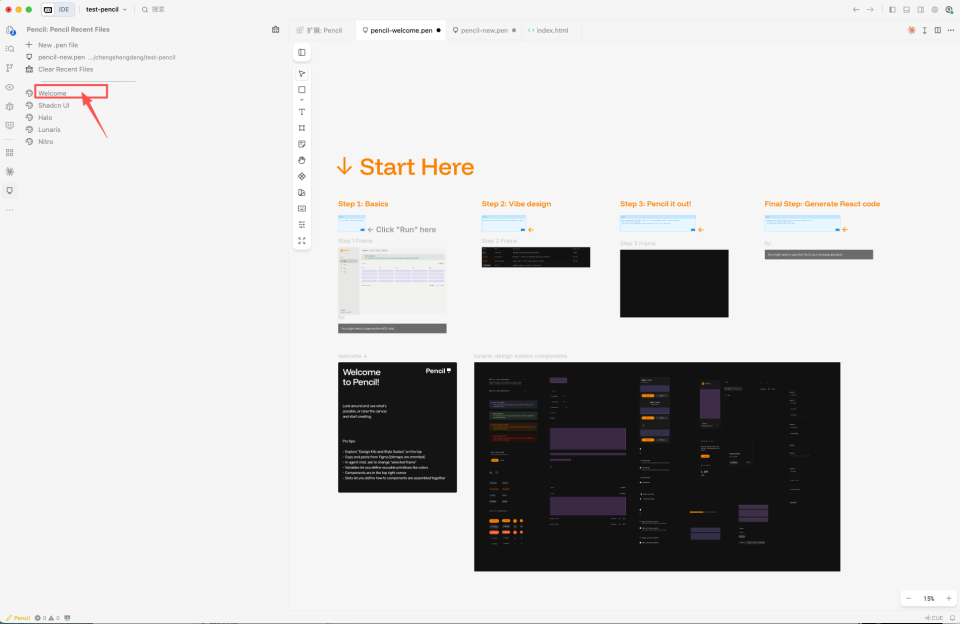Open the Welcome template
Image resolution: width=960 pixels, height=624 pixels.
[52, 93]
